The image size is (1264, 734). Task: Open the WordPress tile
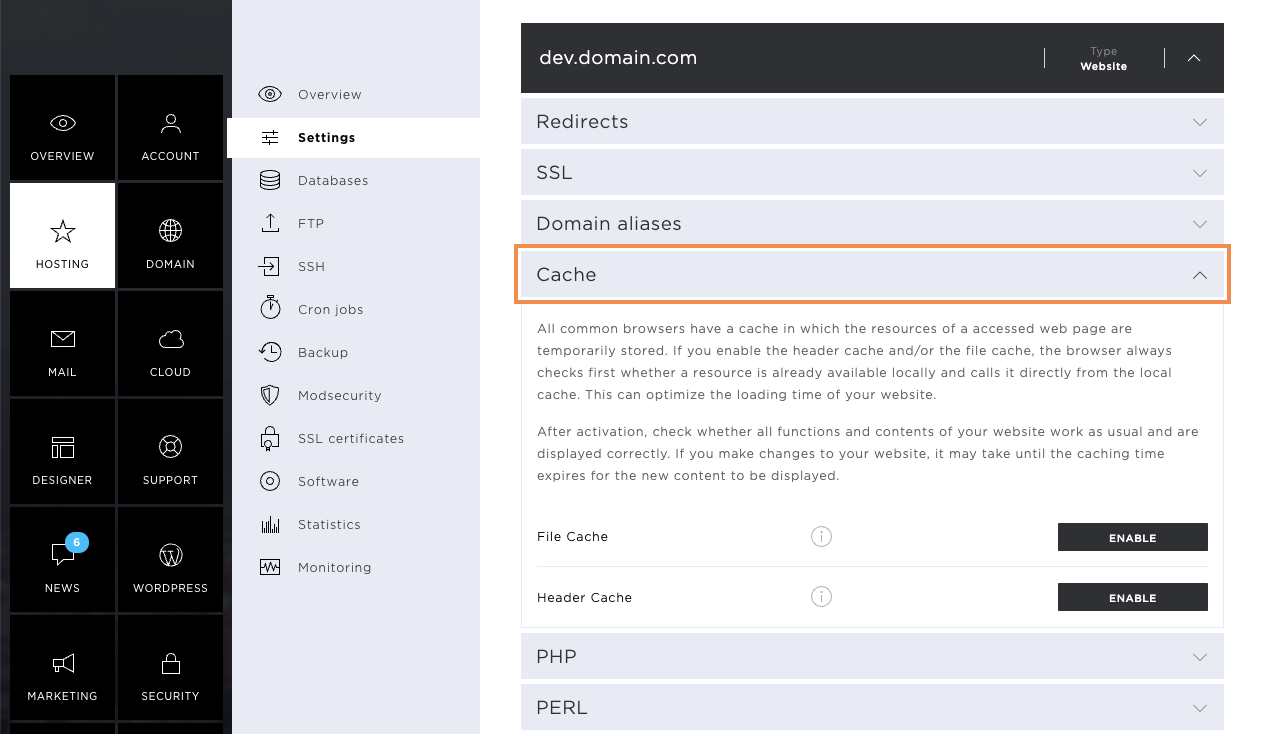click(x=170, y=560)
